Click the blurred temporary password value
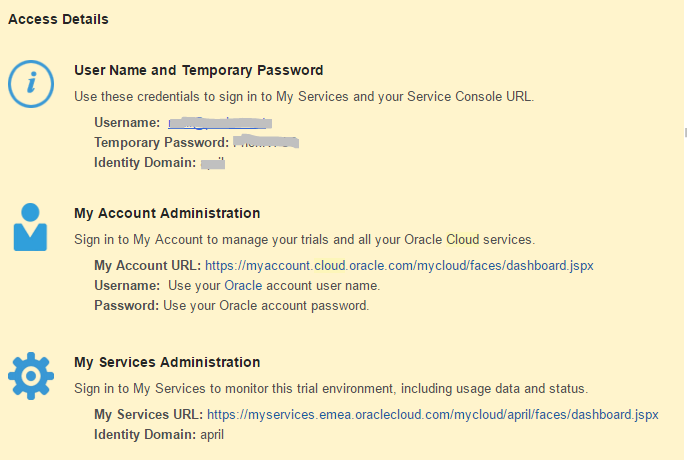The image size is (687, 460). (x=266, y=142)
